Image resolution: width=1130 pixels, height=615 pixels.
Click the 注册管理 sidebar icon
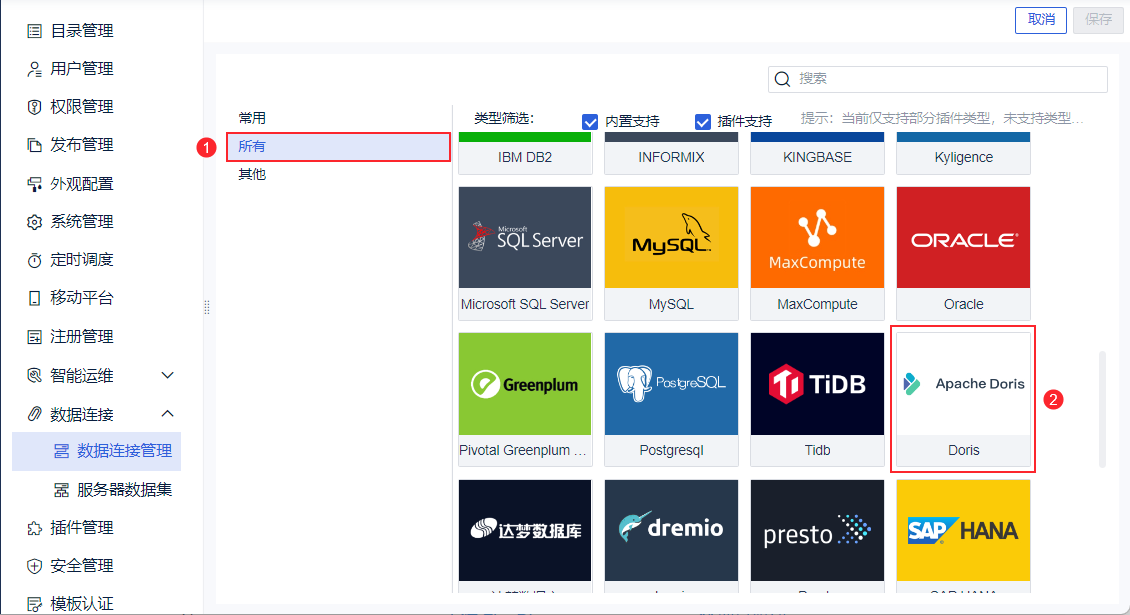pyautogui.click(x=34, y=337)
